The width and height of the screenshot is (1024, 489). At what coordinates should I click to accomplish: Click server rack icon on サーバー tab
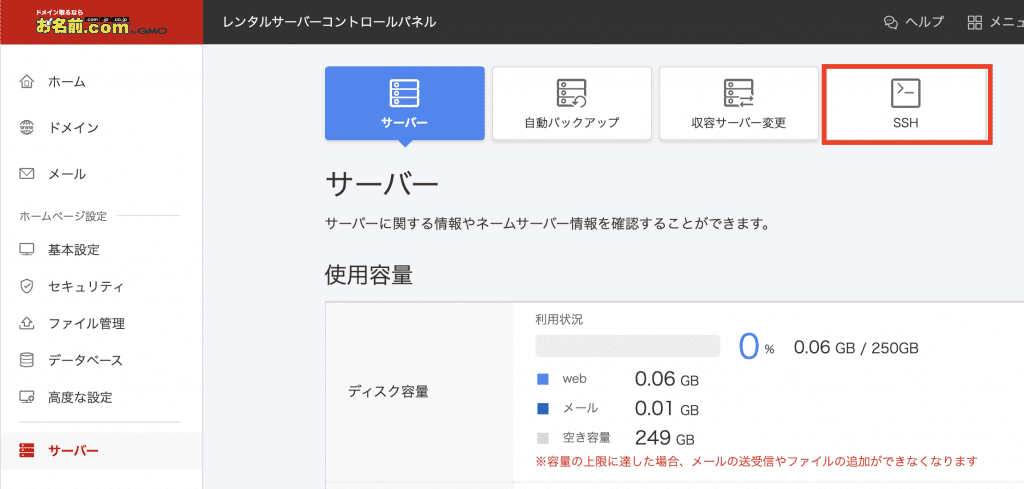404,93
